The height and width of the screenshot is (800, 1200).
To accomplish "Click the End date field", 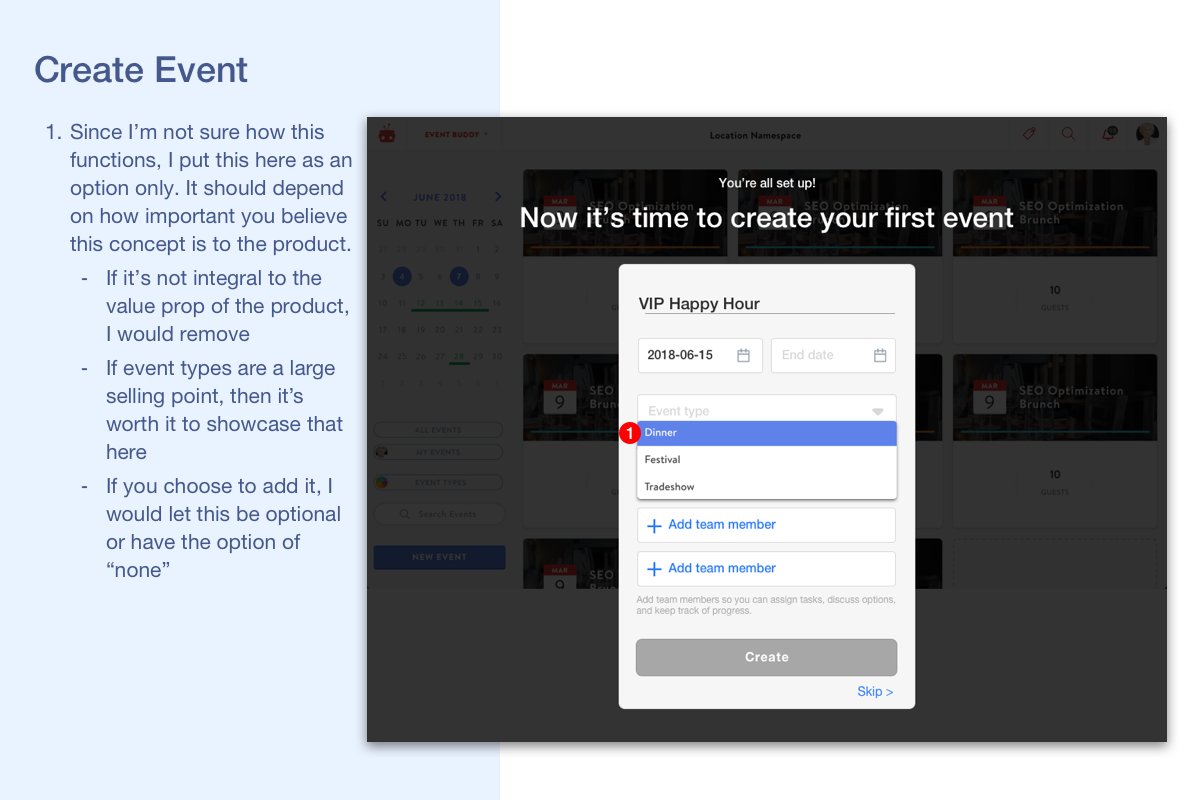I will [833, 355].
